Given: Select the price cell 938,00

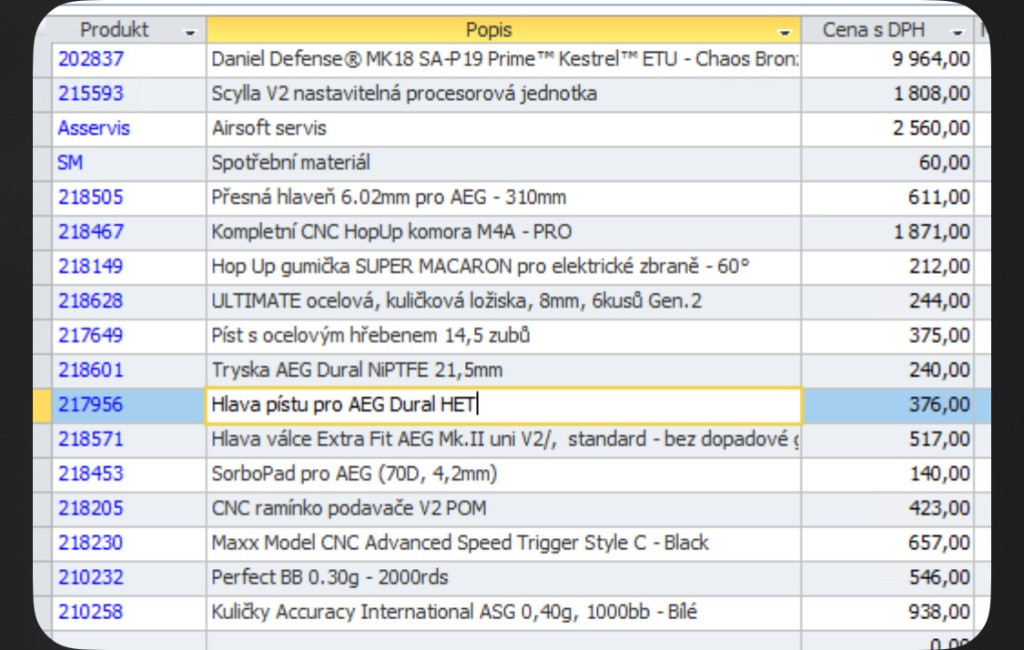Looking at the screenshot, I should tap(938, 612).
